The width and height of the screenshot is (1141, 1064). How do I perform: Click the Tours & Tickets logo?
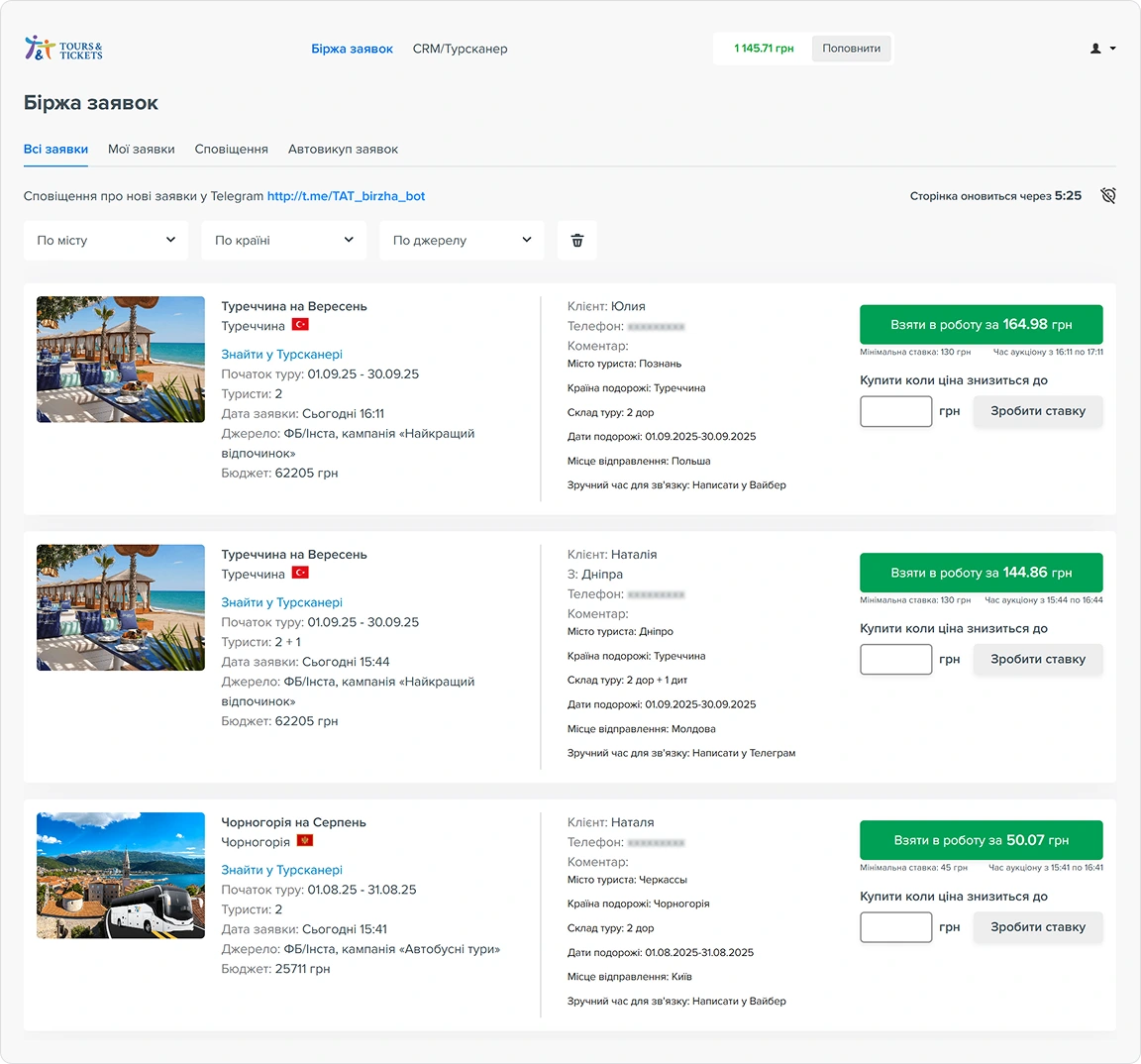62,49
